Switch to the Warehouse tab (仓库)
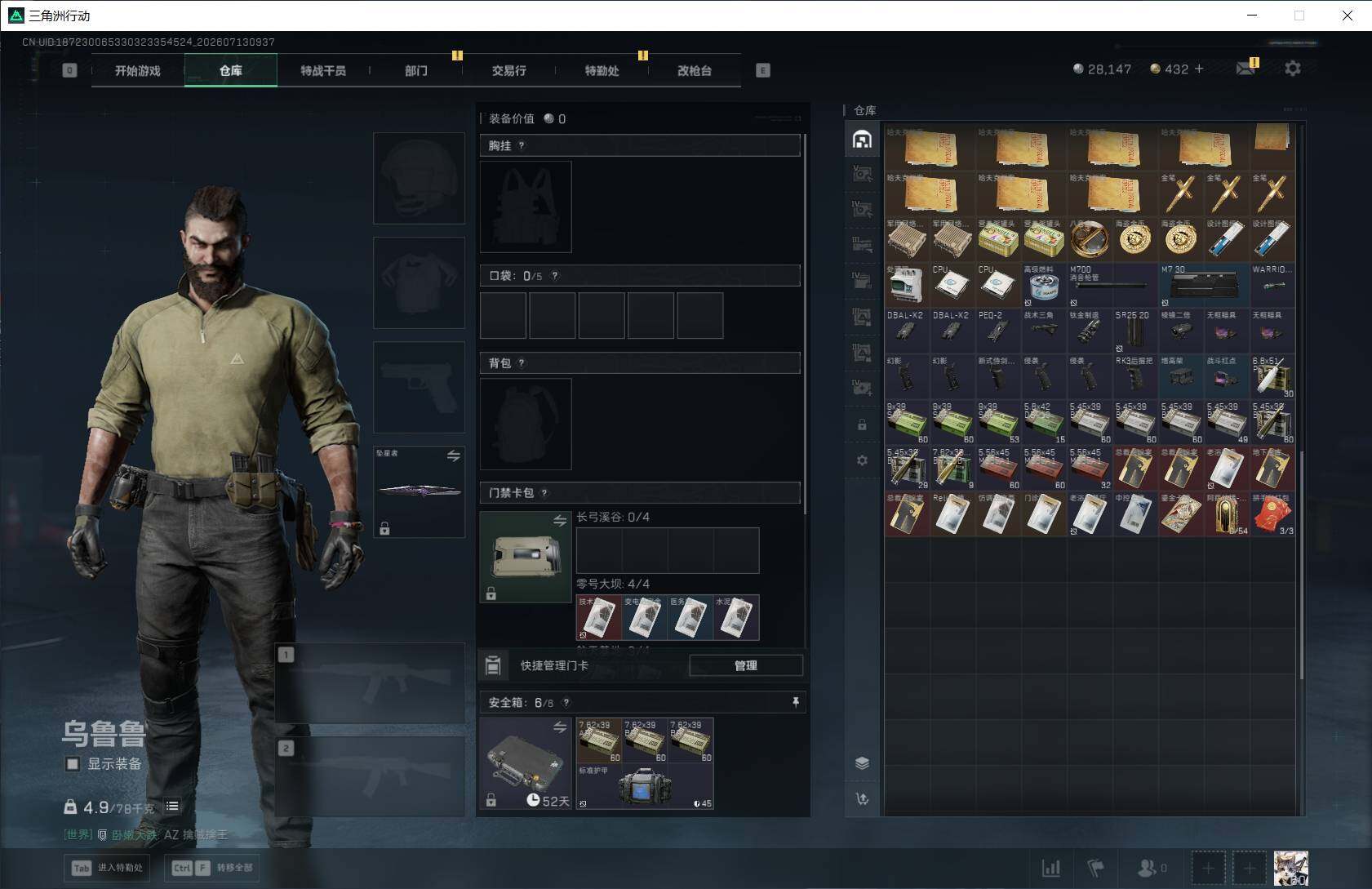Image resolution: width=1372 pixels, height=889 pixels. 231,71
